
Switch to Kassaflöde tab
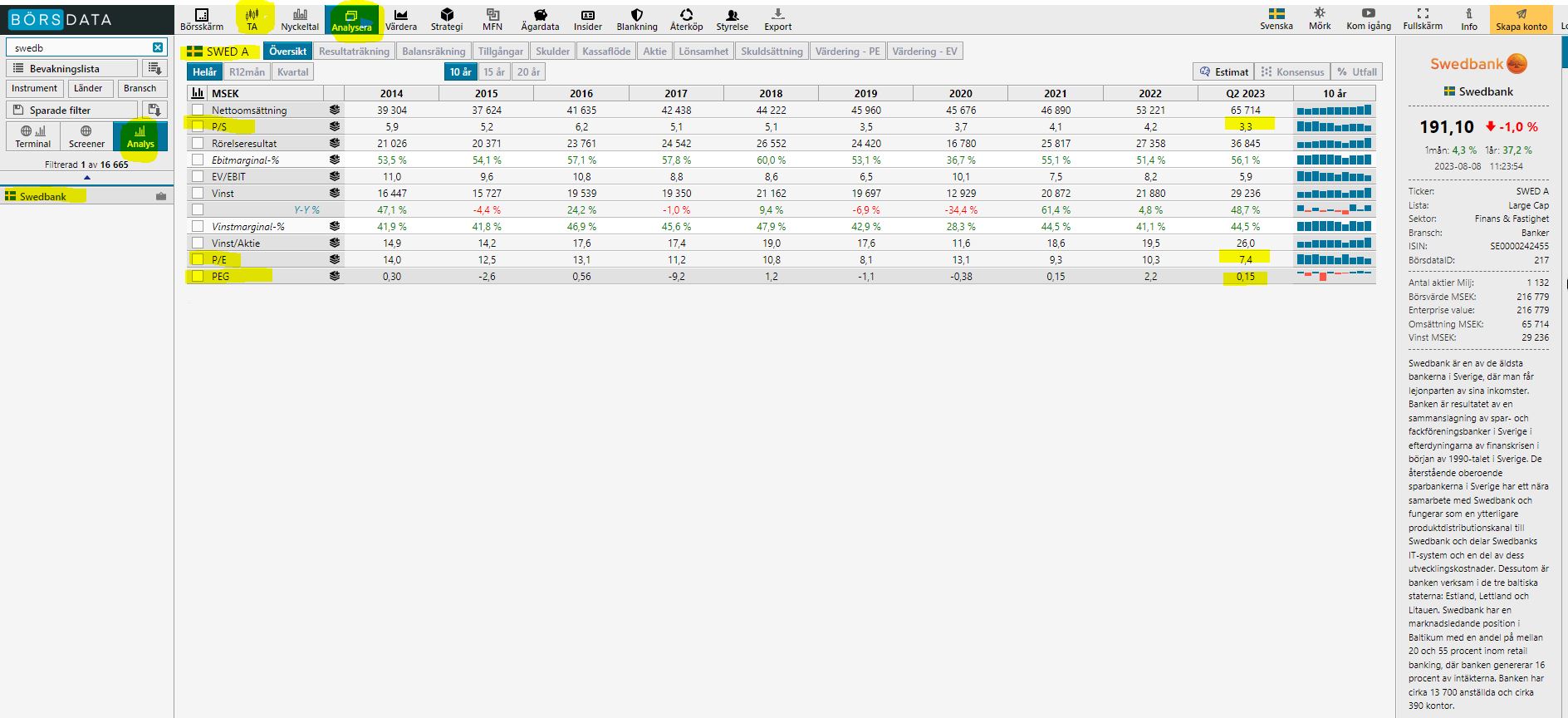(x=606, y=52)
